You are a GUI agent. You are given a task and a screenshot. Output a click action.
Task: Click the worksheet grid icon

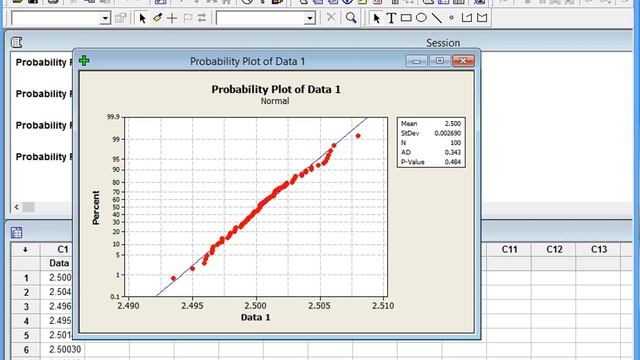(x=16, y=232)
